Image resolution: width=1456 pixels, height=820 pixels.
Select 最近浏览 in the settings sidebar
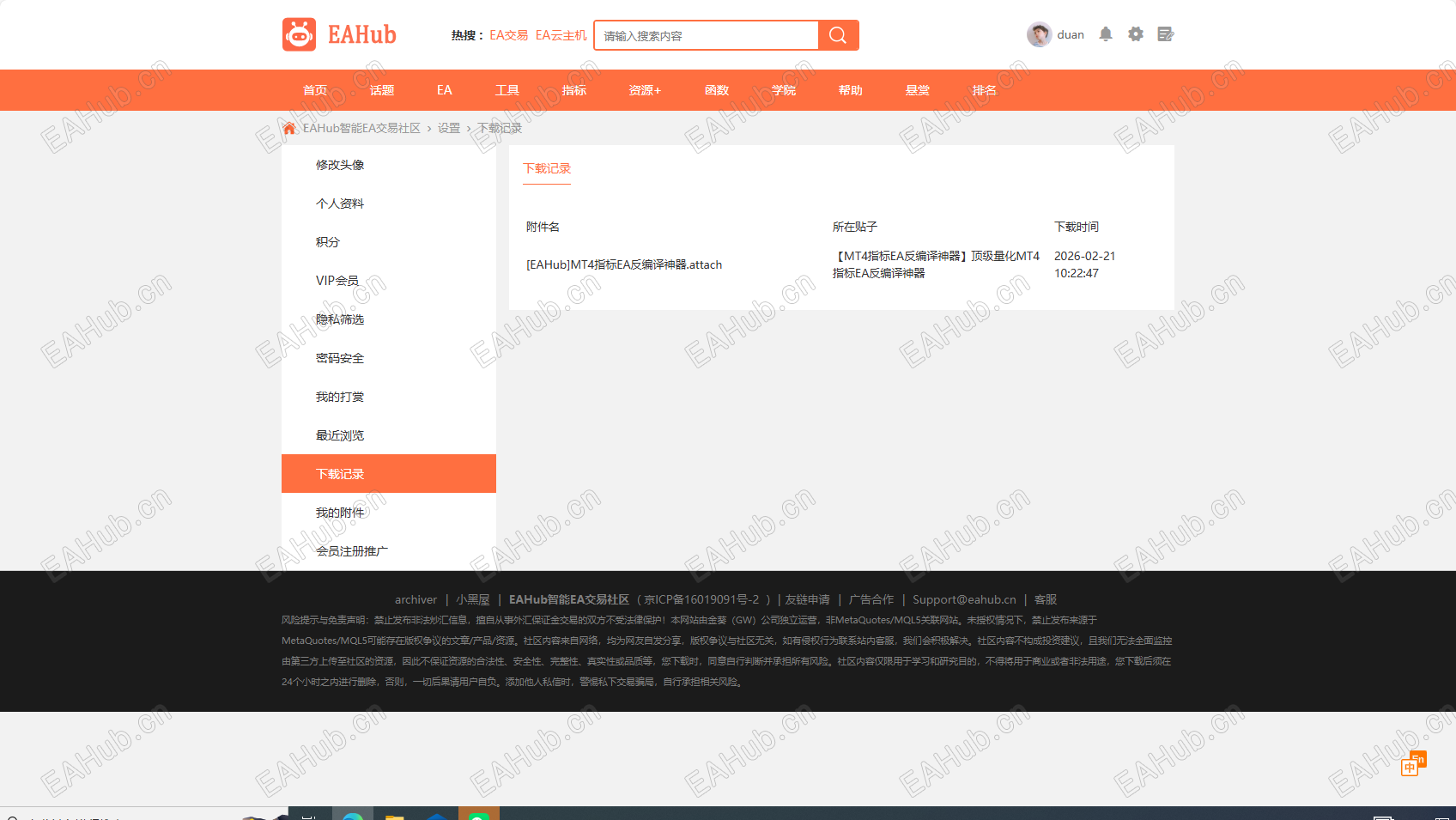tap(389, 435)
